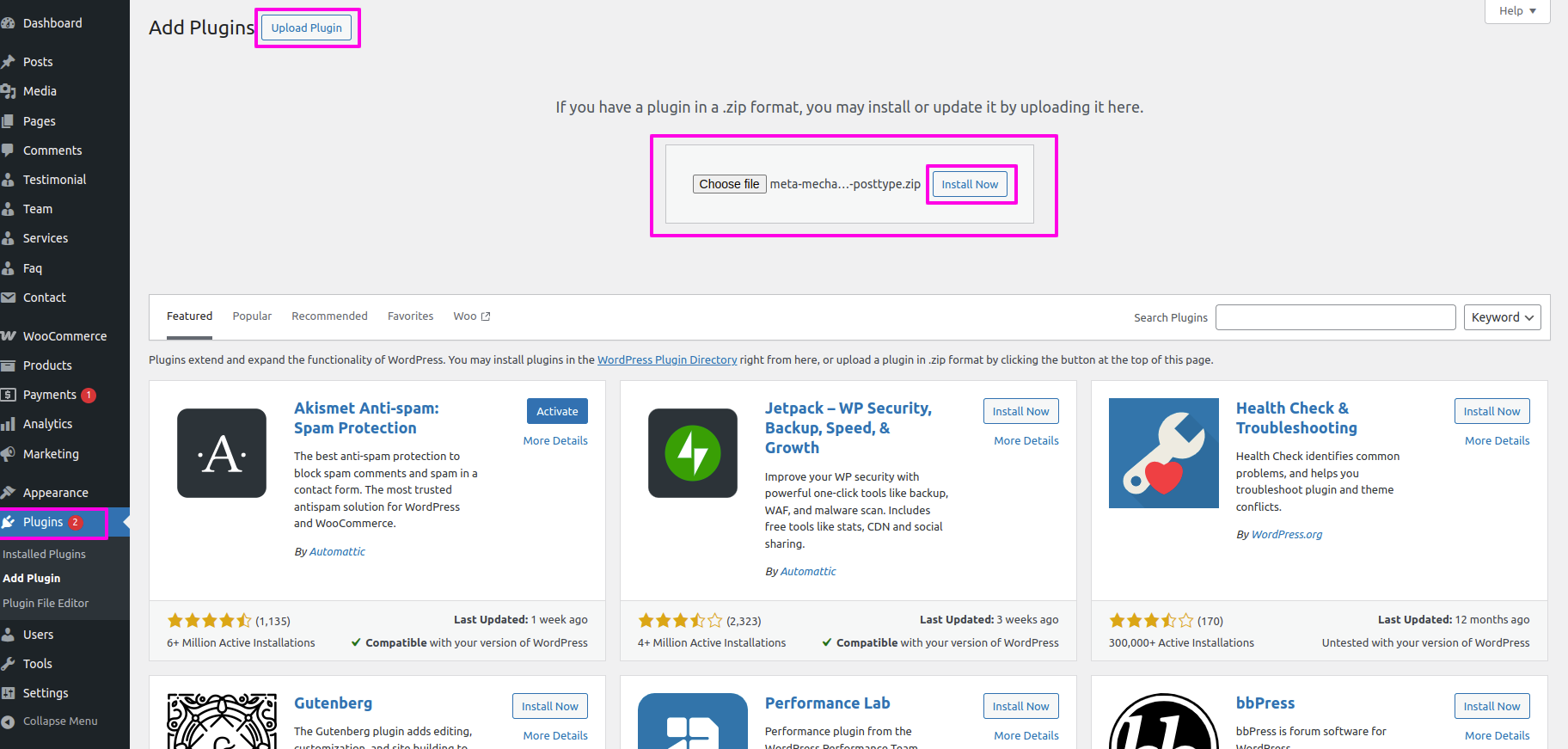
Task: Install the bbPress plugin
Action: (x=1492, y=706)
